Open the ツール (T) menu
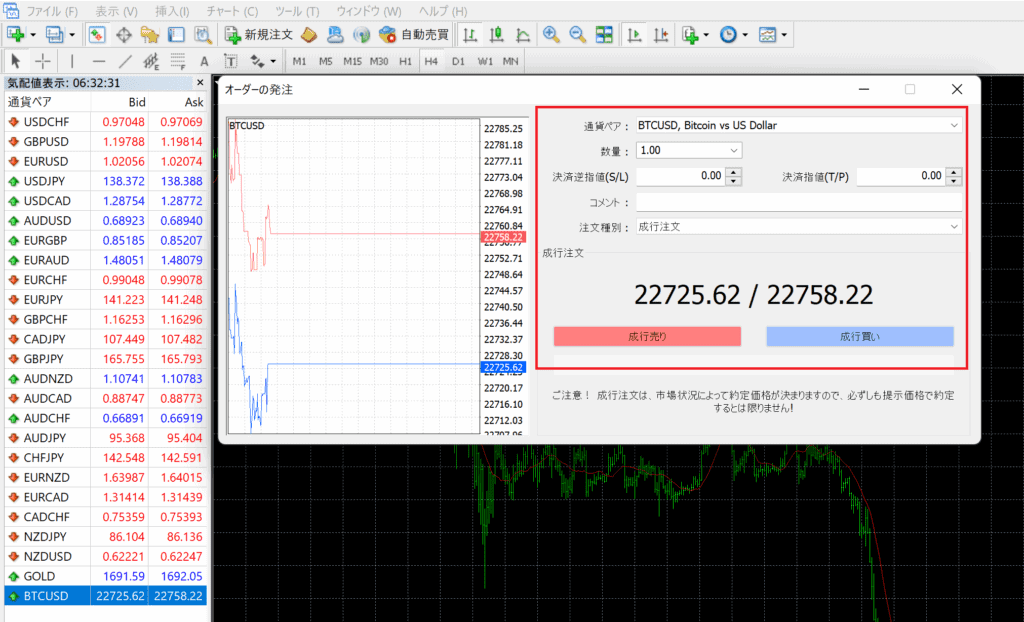The width and height of the screenshot is (1024, 622). (297, 11)
